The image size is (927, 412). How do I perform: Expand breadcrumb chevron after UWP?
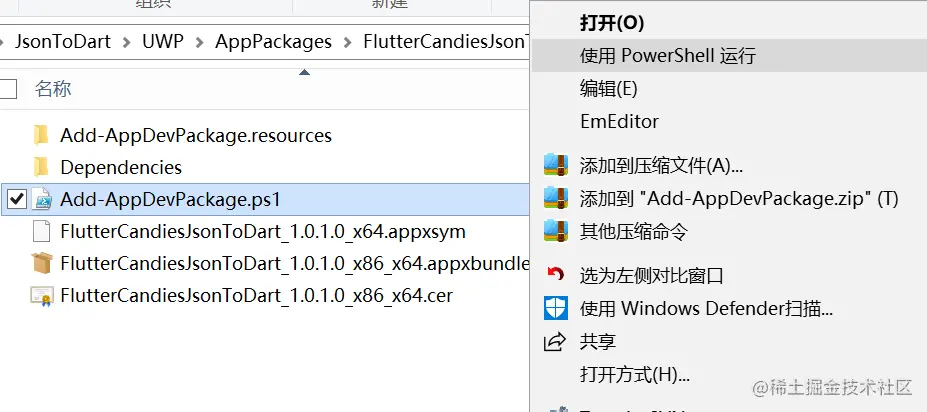199,42
